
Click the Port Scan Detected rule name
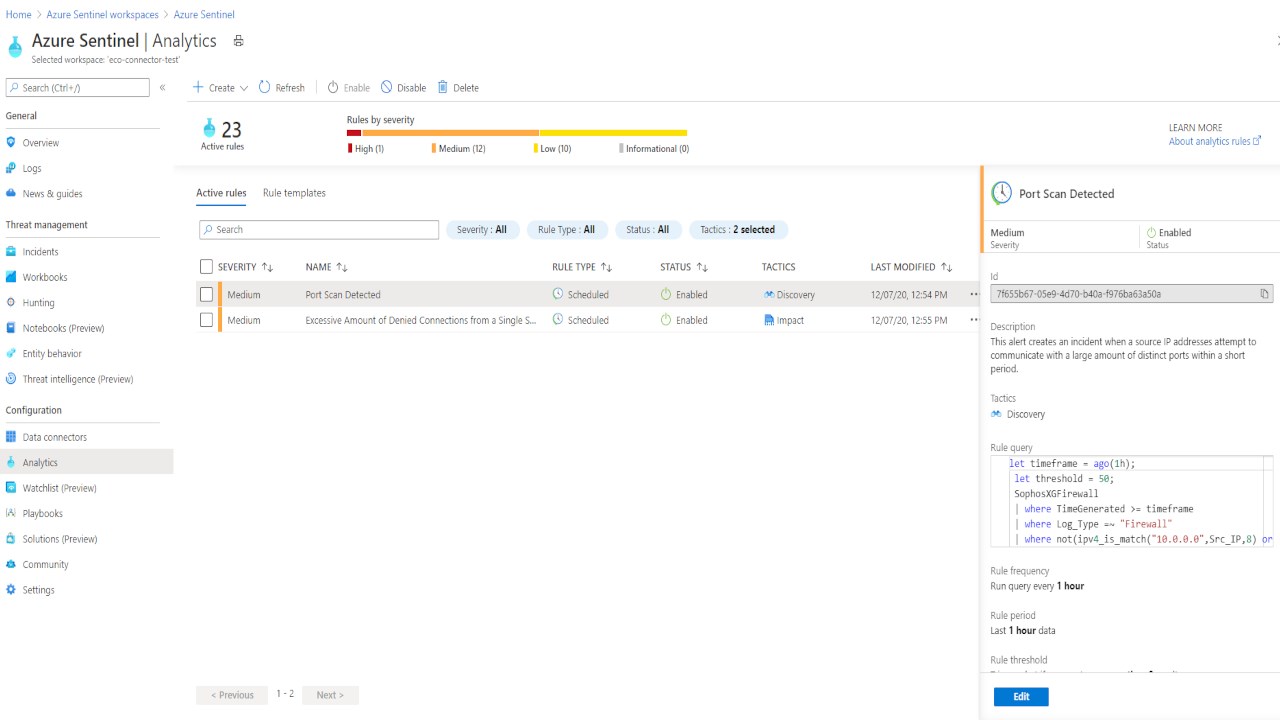pos(343,295)
